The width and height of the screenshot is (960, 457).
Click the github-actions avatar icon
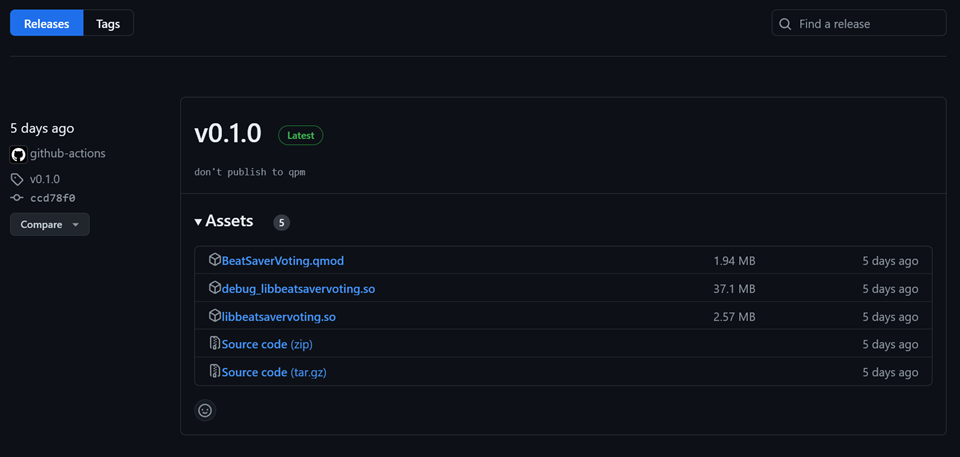click(x=17, y=154)
